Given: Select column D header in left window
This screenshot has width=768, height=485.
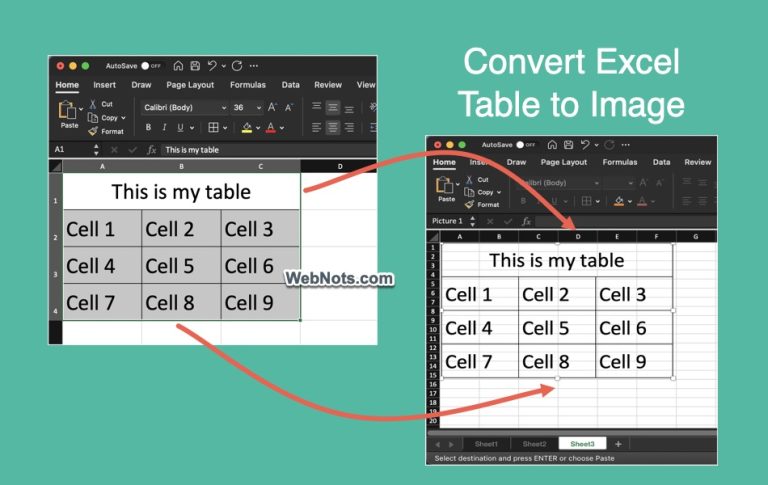Looking at the screenshot, I should coord(340,167).
